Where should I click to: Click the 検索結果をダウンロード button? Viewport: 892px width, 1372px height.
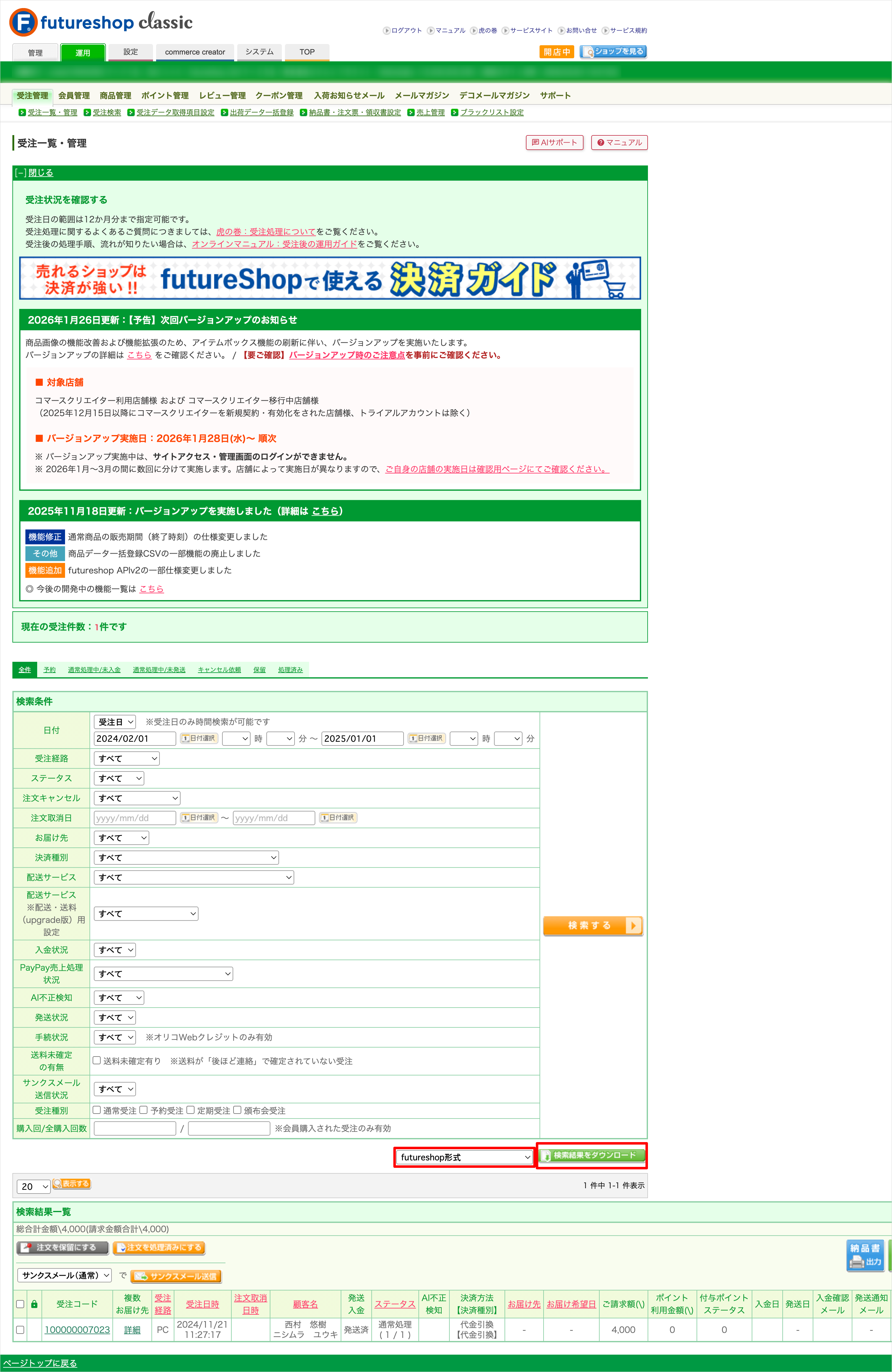point(591,1155)
